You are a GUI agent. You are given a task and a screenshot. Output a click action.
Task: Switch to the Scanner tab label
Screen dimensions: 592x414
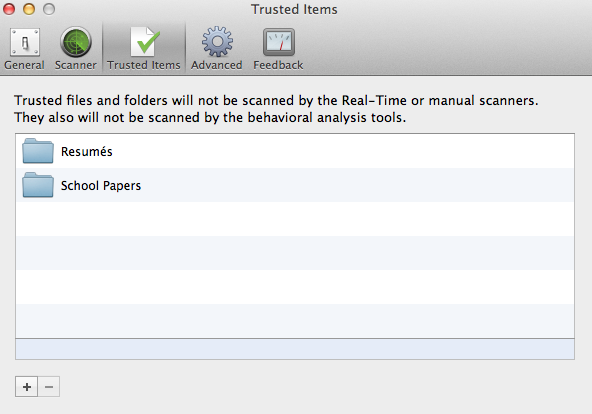tap(76, 65)
